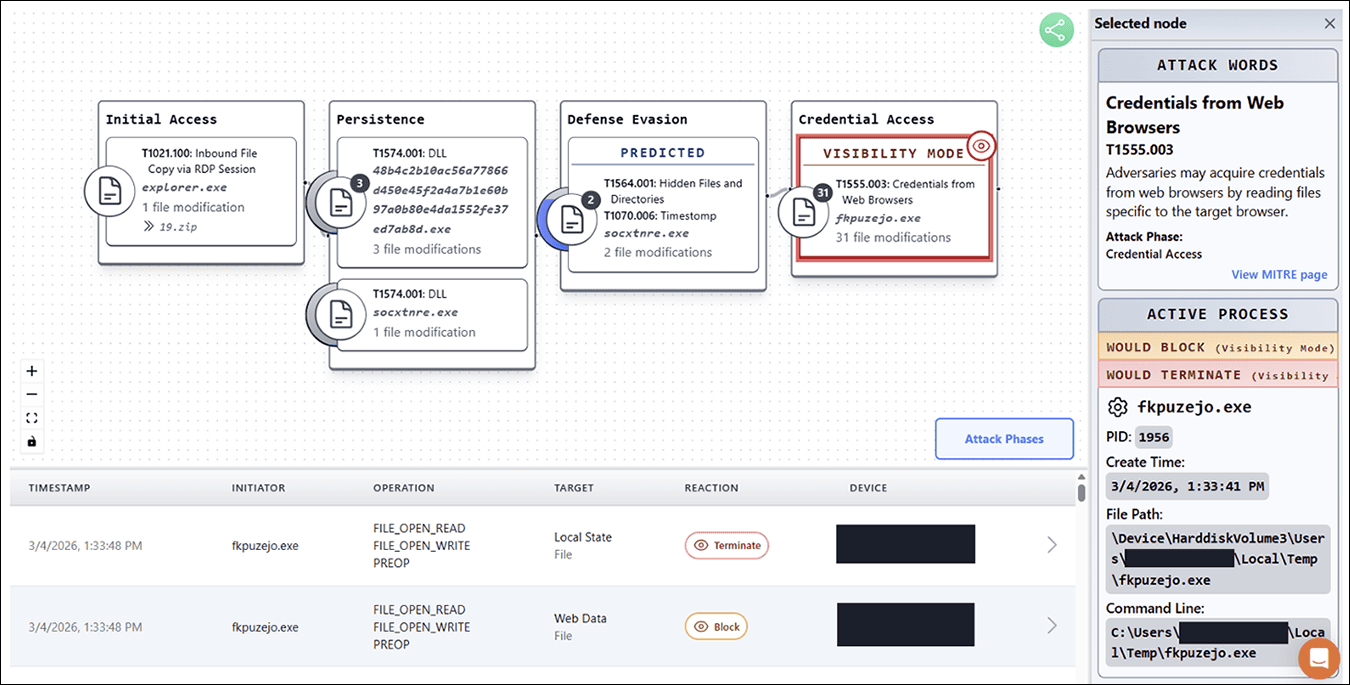Fit the graph view to screen
The image size is (1350, 685).
click(x=32, y=418)
